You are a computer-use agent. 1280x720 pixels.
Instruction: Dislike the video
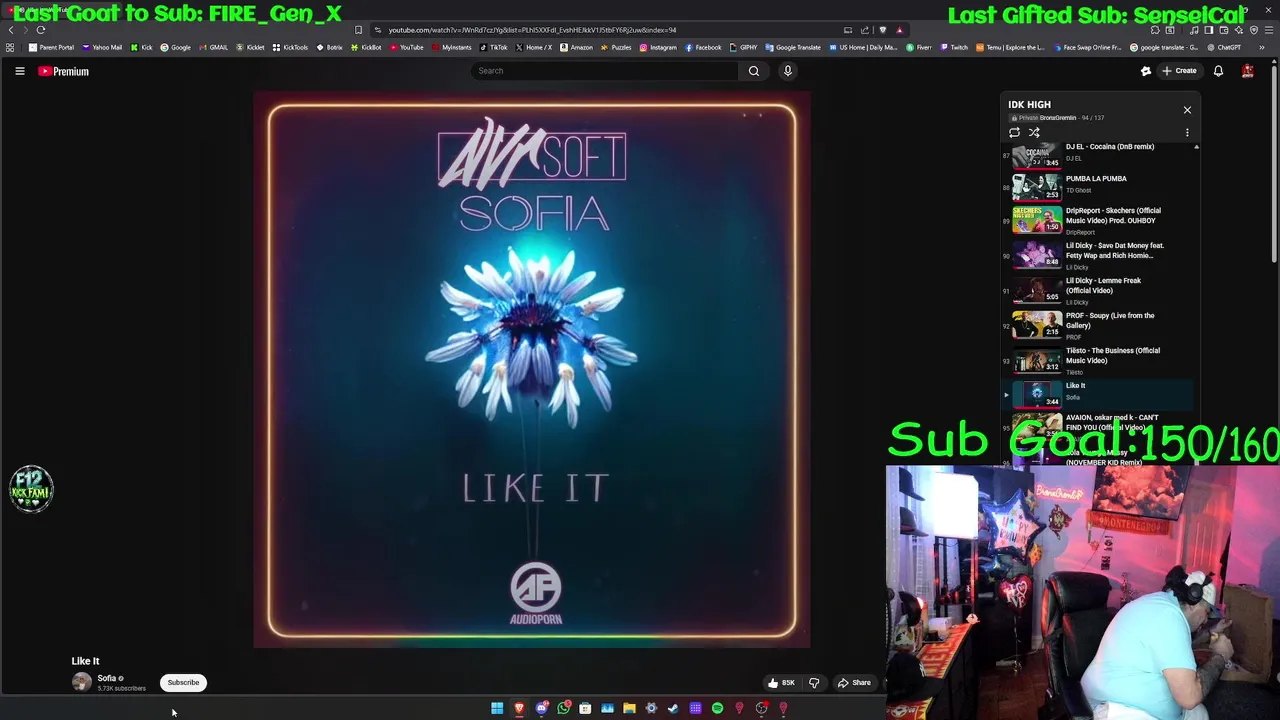[814, 683]
